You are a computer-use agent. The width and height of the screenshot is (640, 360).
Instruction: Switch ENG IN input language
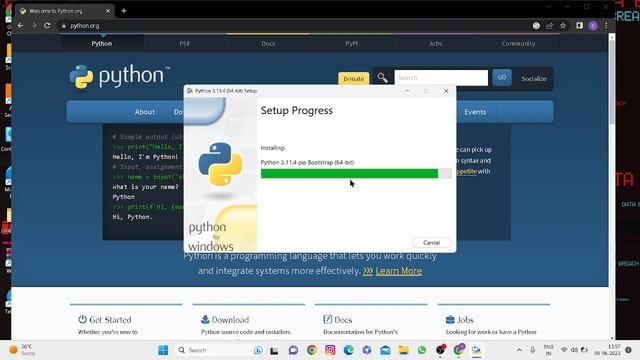pos(549,350)
